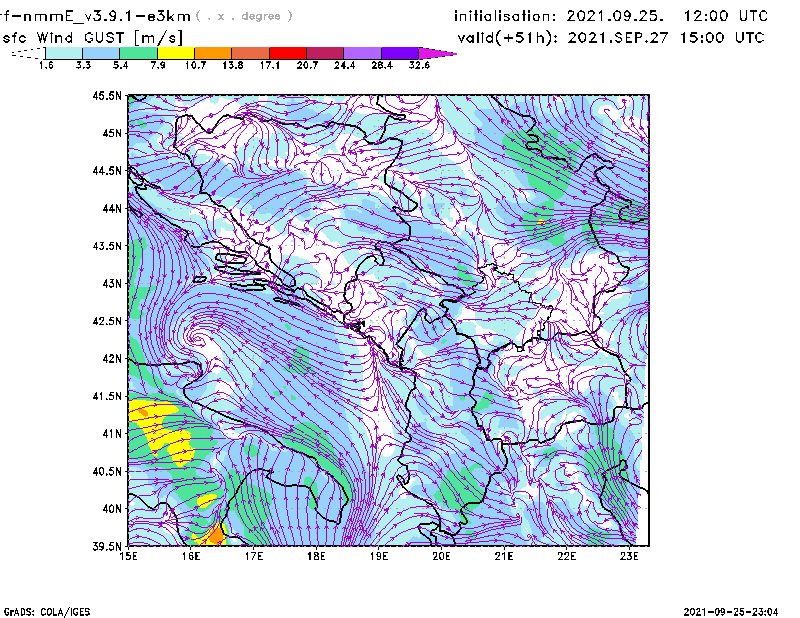Click the violet 28.4–32.6 legend swatch
800x618 pixels.
pos(400,53)
